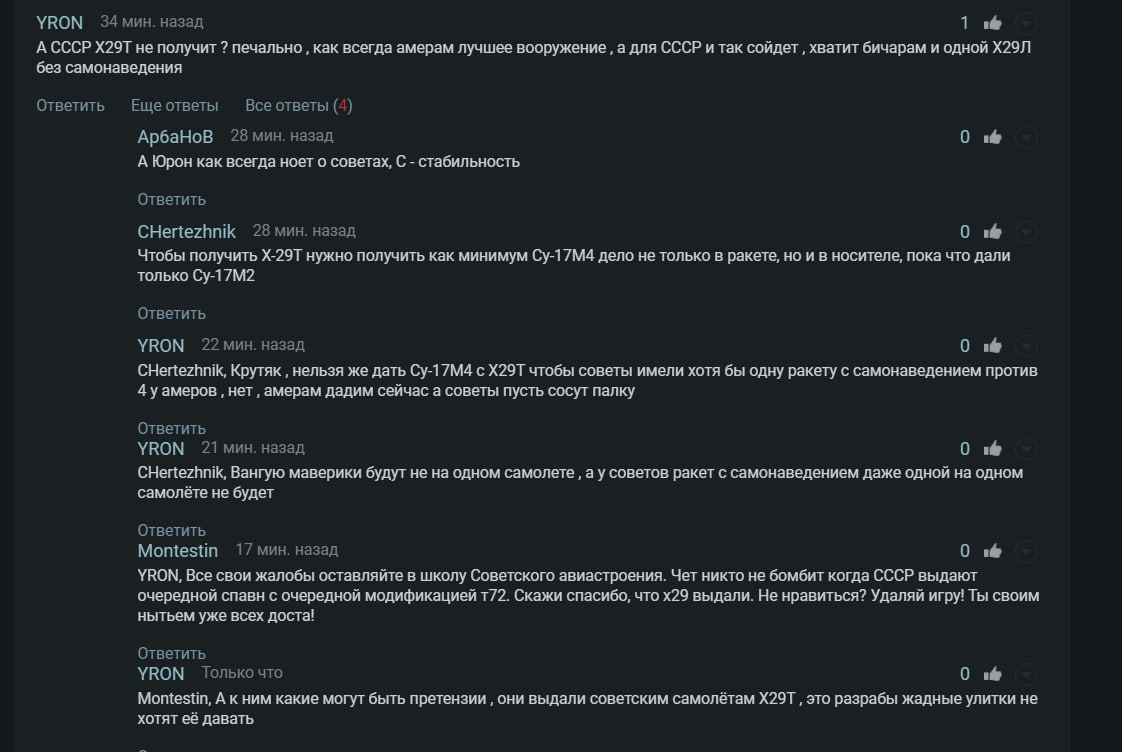Open options arrow on YRON's top comment
Screen dimensions: 1122x752
point(1026,23)
